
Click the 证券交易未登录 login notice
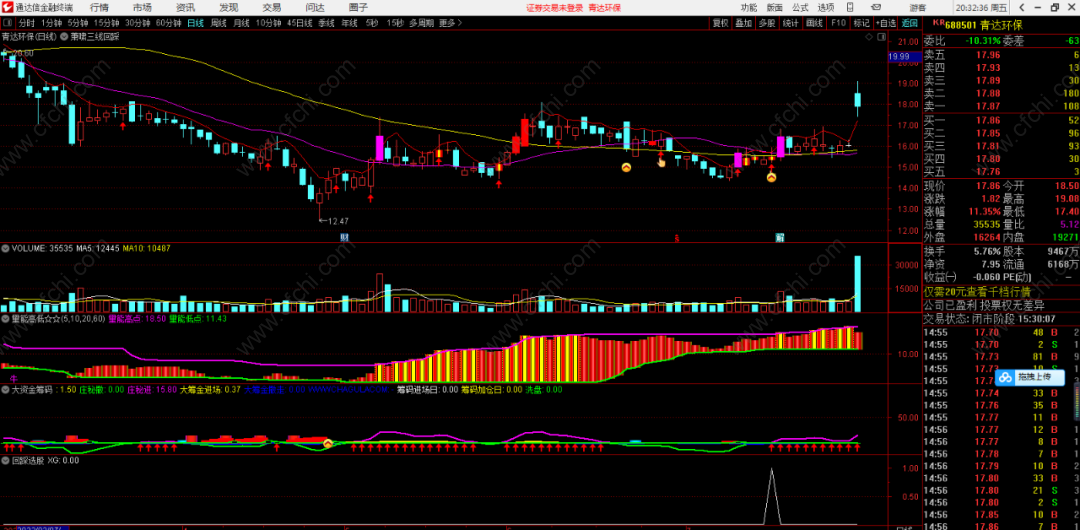554,8
